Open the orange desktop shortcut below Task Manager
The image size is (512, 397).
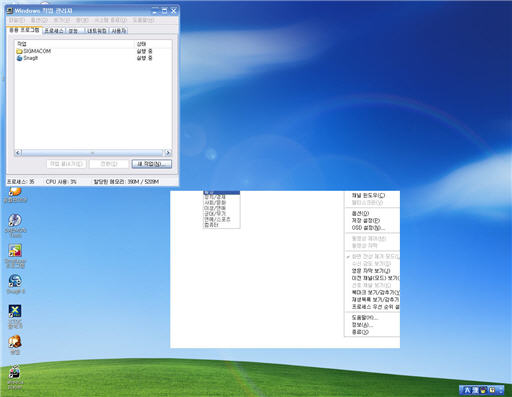pyautogui.click(x=15, y=195)
